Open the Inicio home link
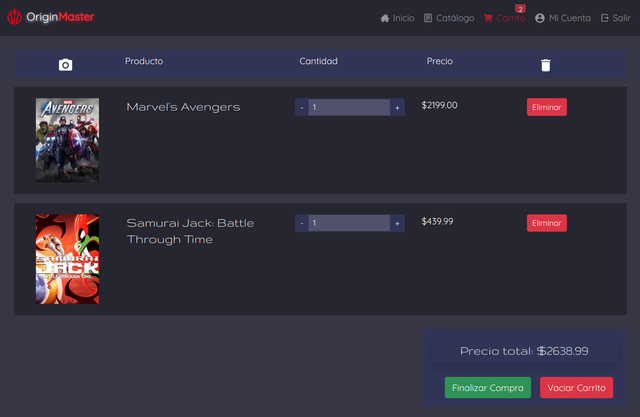Viewport: 640px width, 417px height. coord(397,18)
